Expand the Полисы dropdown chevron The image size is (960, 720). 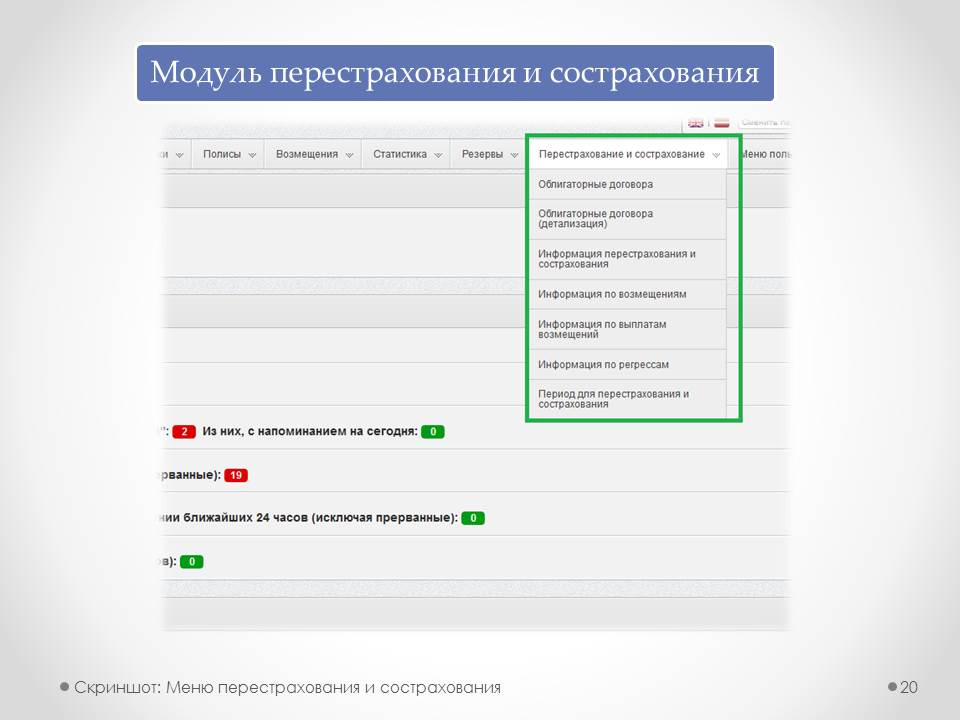[252, 156]
